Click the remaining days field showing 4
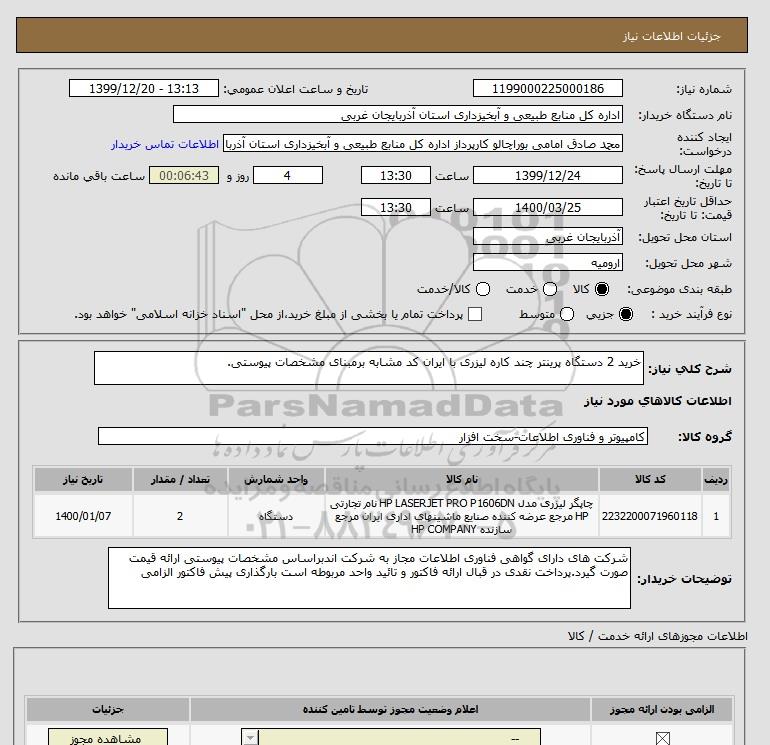Viewport: 770px width, 745px height. (287, 175)
